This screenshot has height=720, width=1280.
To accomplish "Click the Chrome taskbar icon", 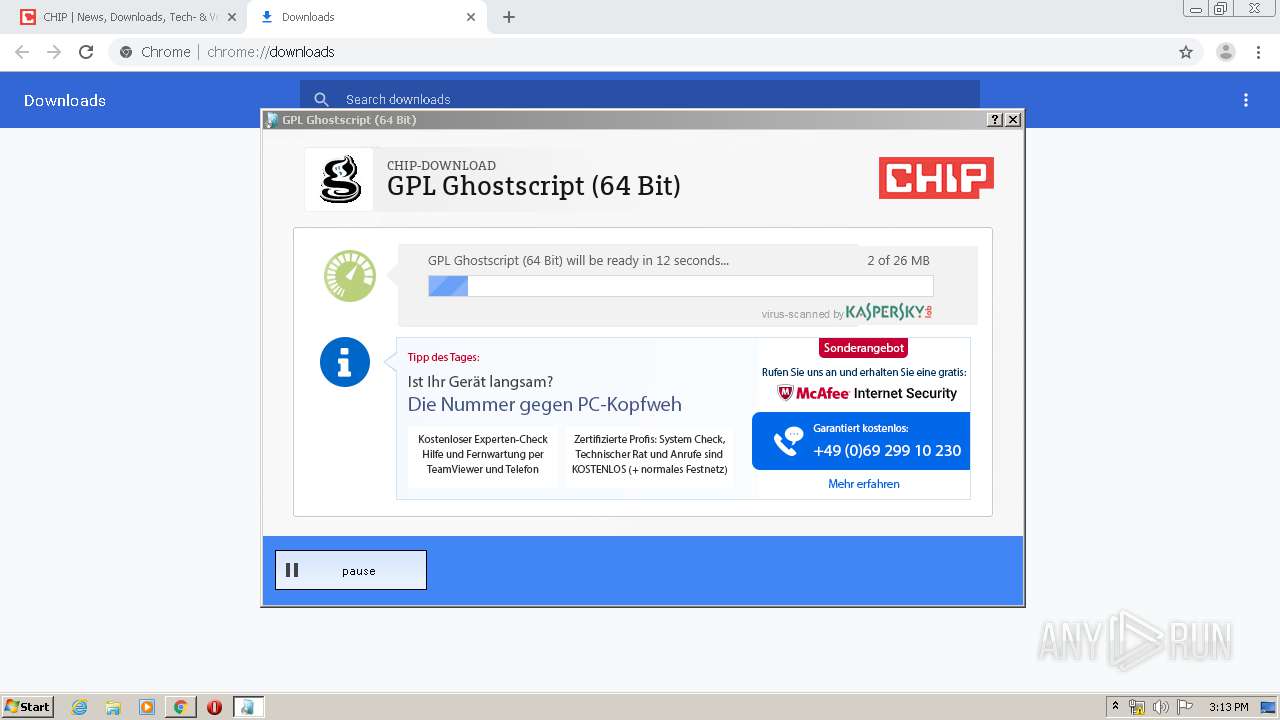I will click(x=180, y=707).
